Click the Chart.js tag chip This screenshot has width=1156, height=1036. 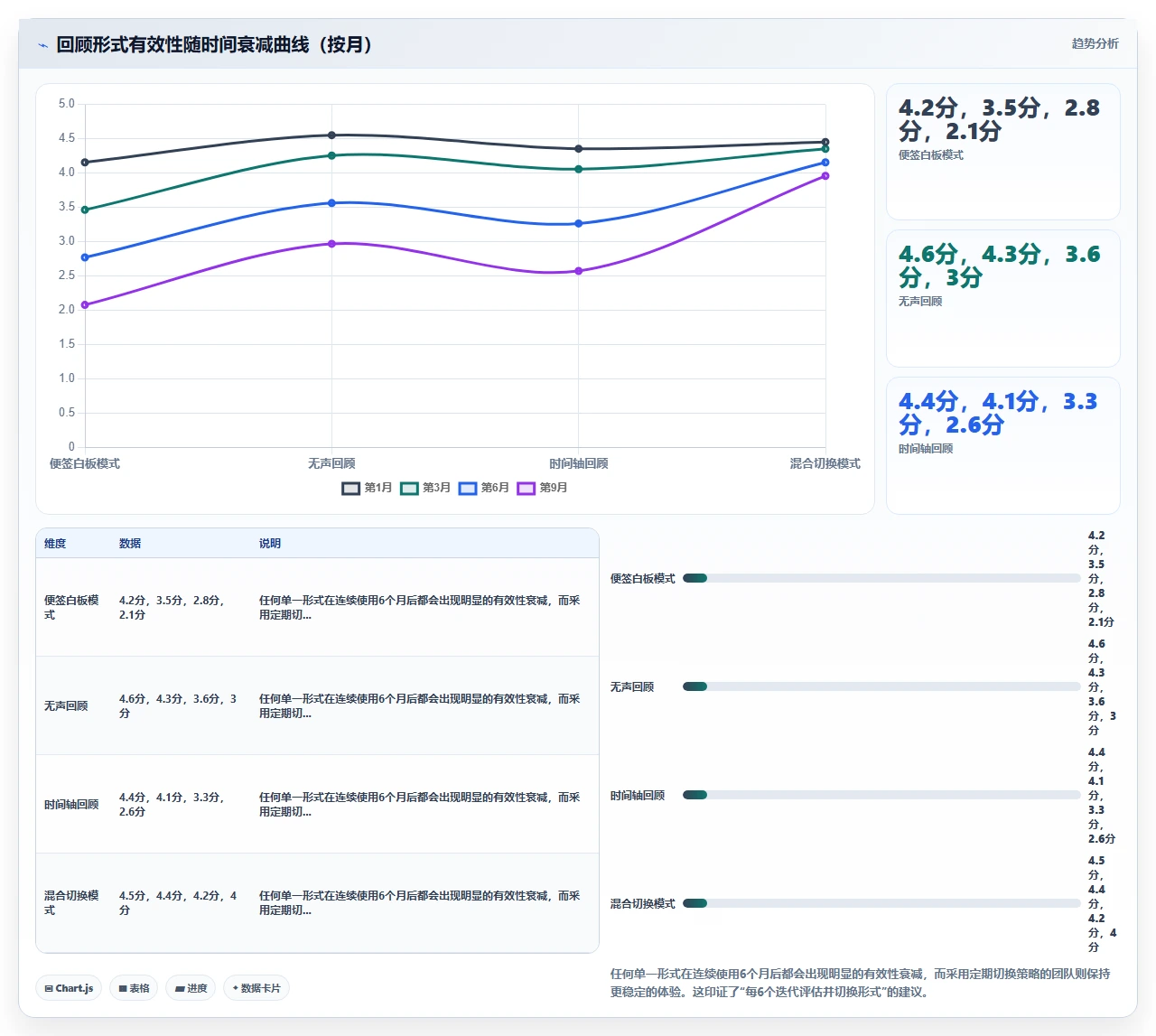point(70,988)
